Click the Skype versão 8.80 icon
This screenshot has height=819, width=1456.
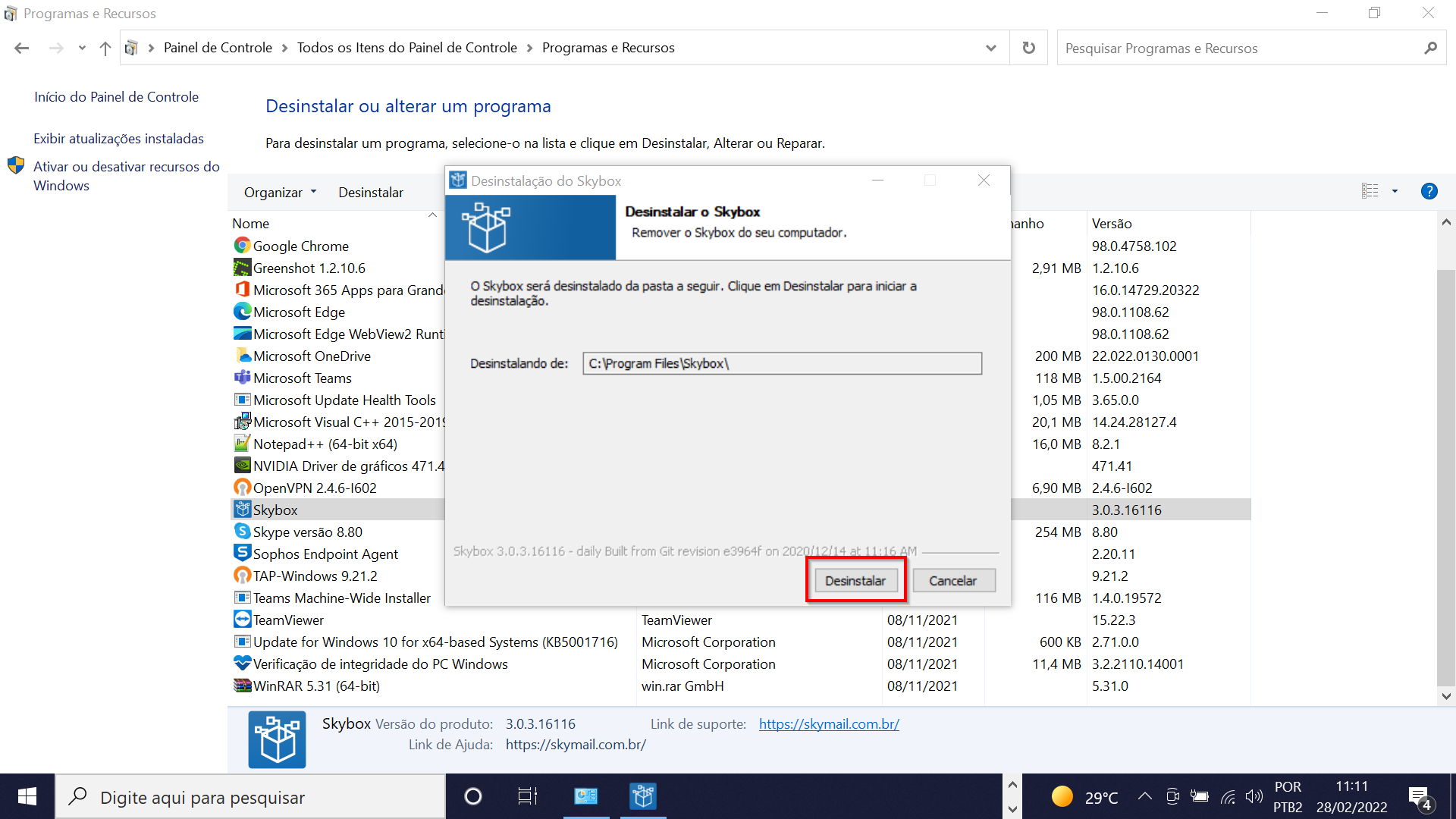point(242,532)
